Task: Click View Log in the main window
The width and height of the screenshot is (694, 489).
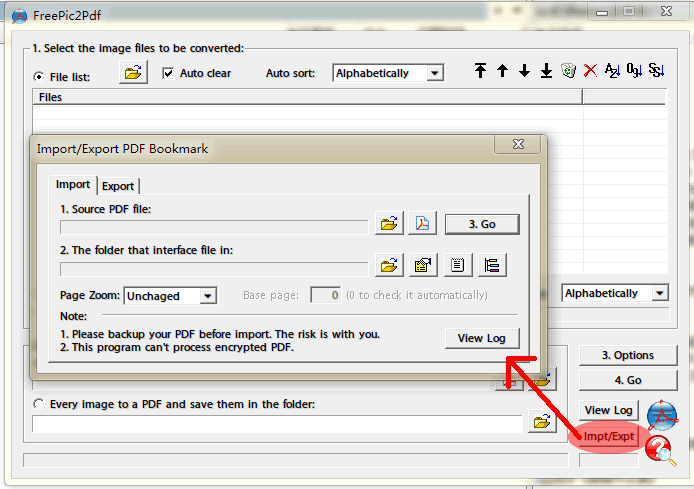Action: pyautogui.click(x=609, y=410)
